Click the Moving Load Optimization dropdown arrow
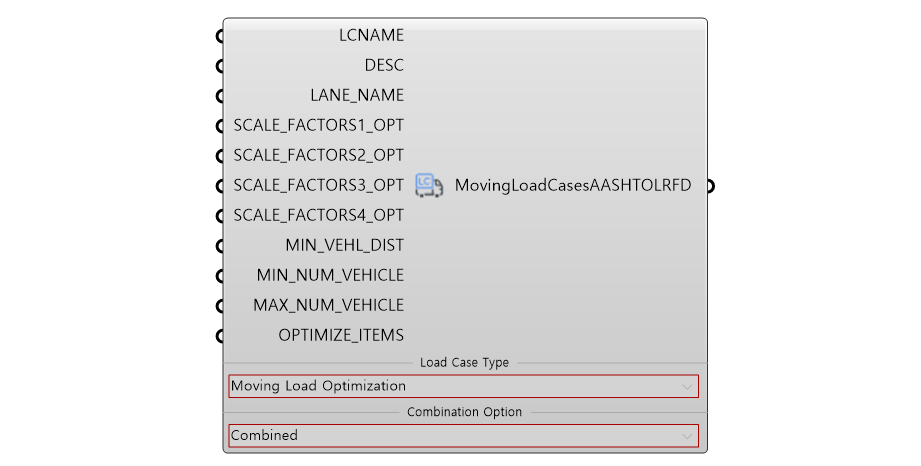921x466 pixels. click(687, 387)
